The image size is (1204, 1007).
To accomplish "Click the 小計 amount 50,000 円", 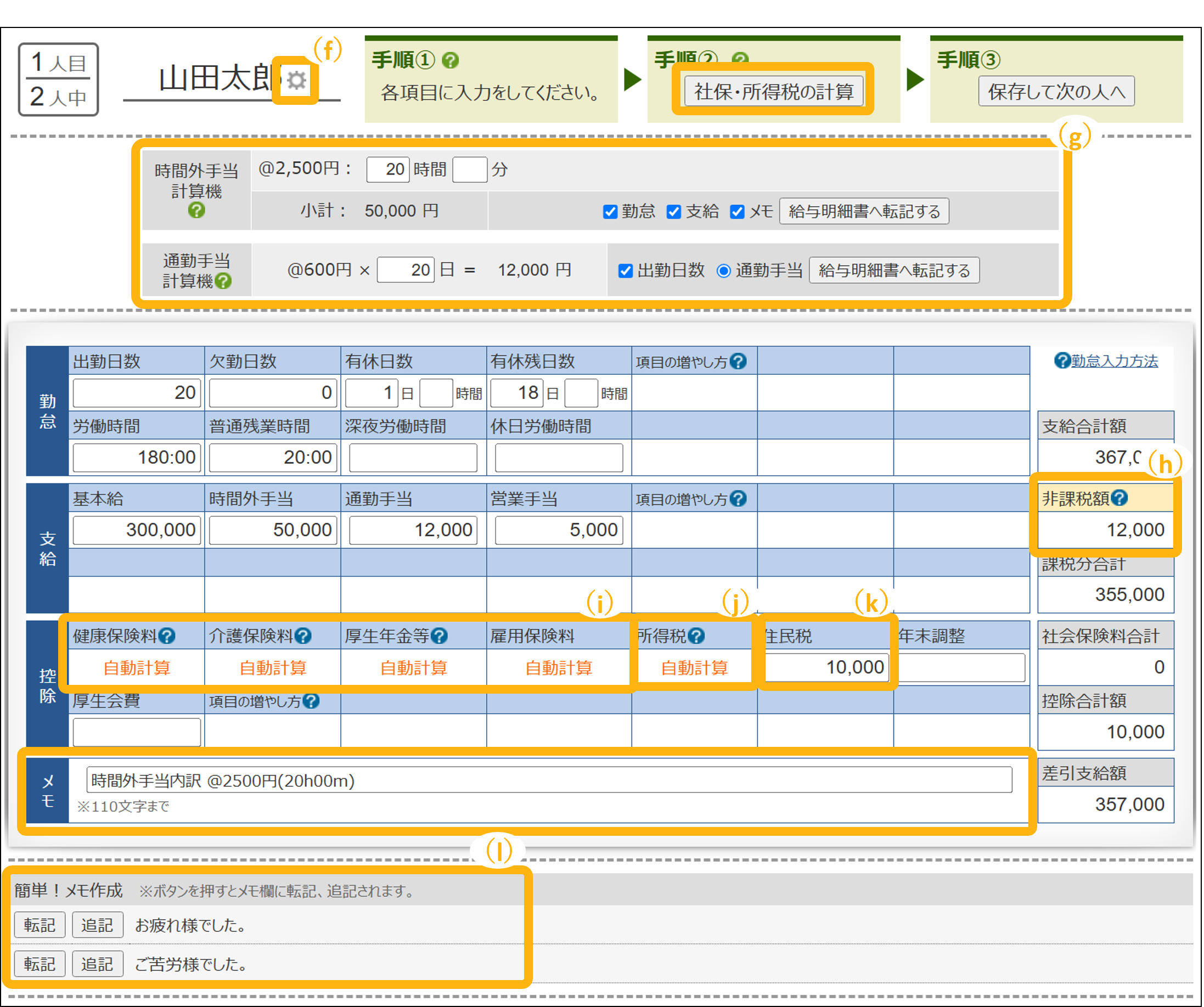I will 401,211.
